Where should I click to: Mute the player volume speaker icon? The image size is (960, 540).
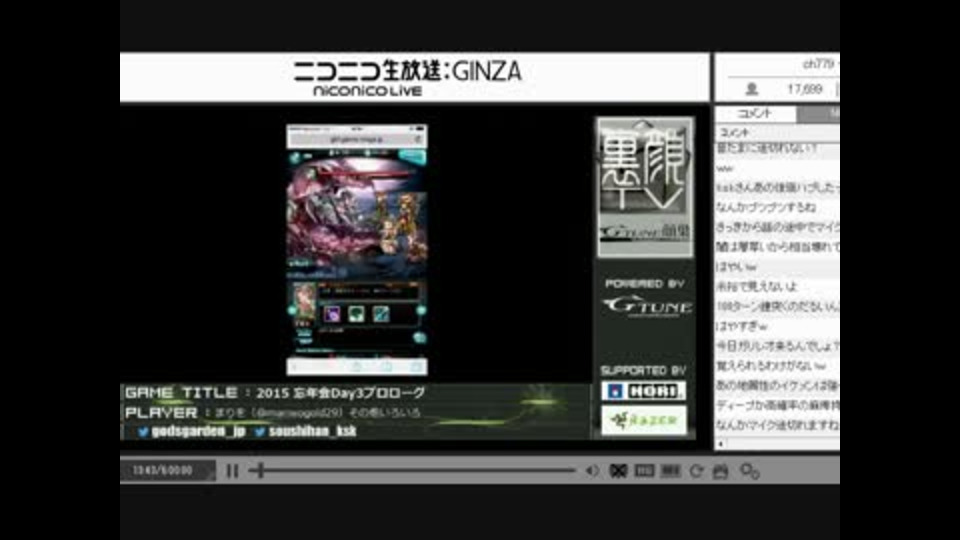pyautogui.click(x=591, y=471)
